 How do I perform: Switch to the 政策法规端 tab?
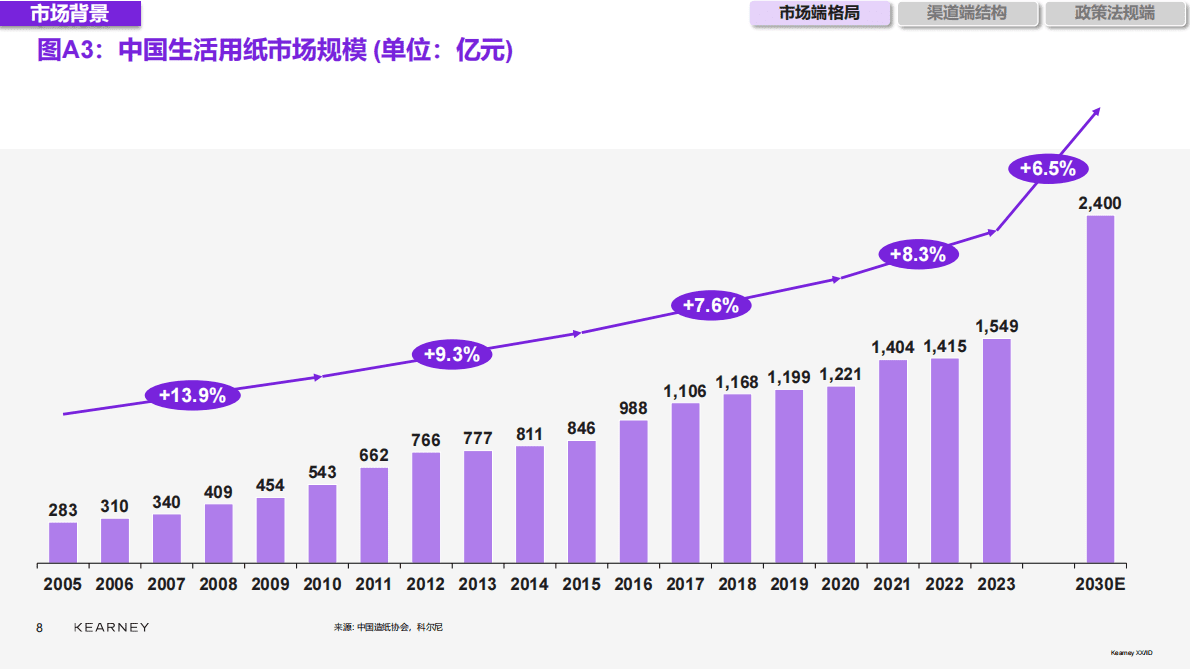1115,14
